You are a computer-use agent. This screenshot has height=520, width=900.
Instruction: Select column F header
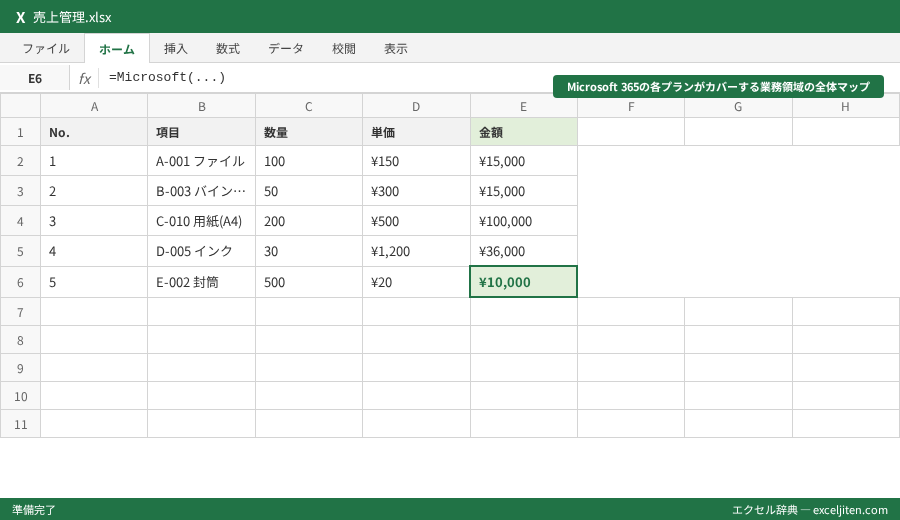click(x=631, y=107)
